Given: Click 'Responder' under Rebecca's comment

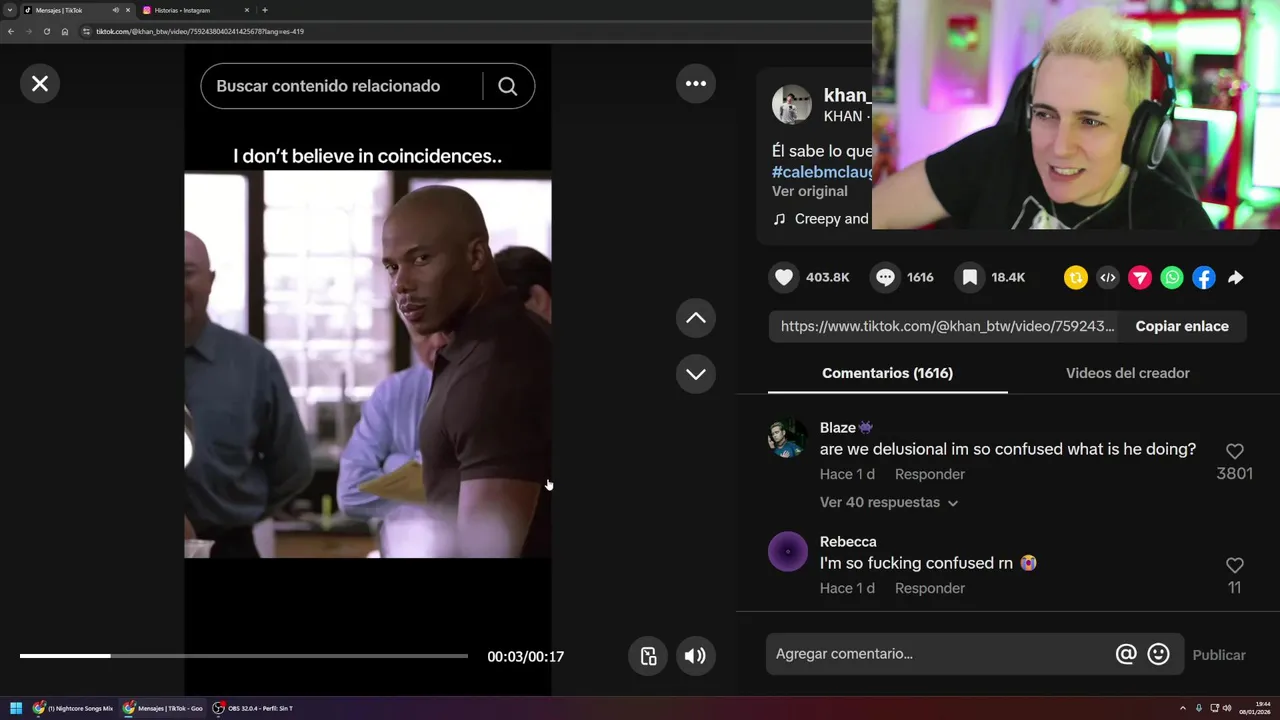Looking at the screenshot, I should coord(930,588).
